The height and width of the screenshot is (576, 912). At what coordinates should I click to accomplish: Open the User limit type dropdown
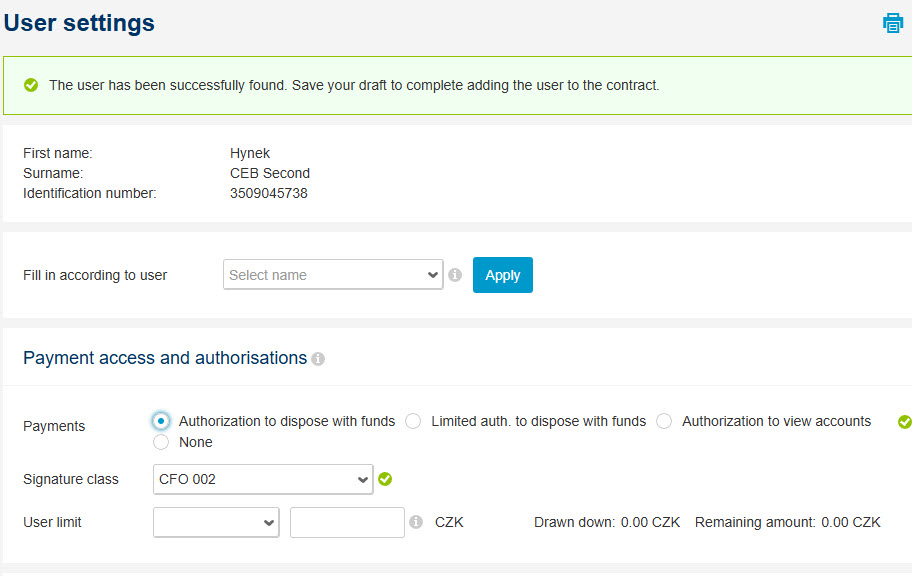tap(216, 522)
